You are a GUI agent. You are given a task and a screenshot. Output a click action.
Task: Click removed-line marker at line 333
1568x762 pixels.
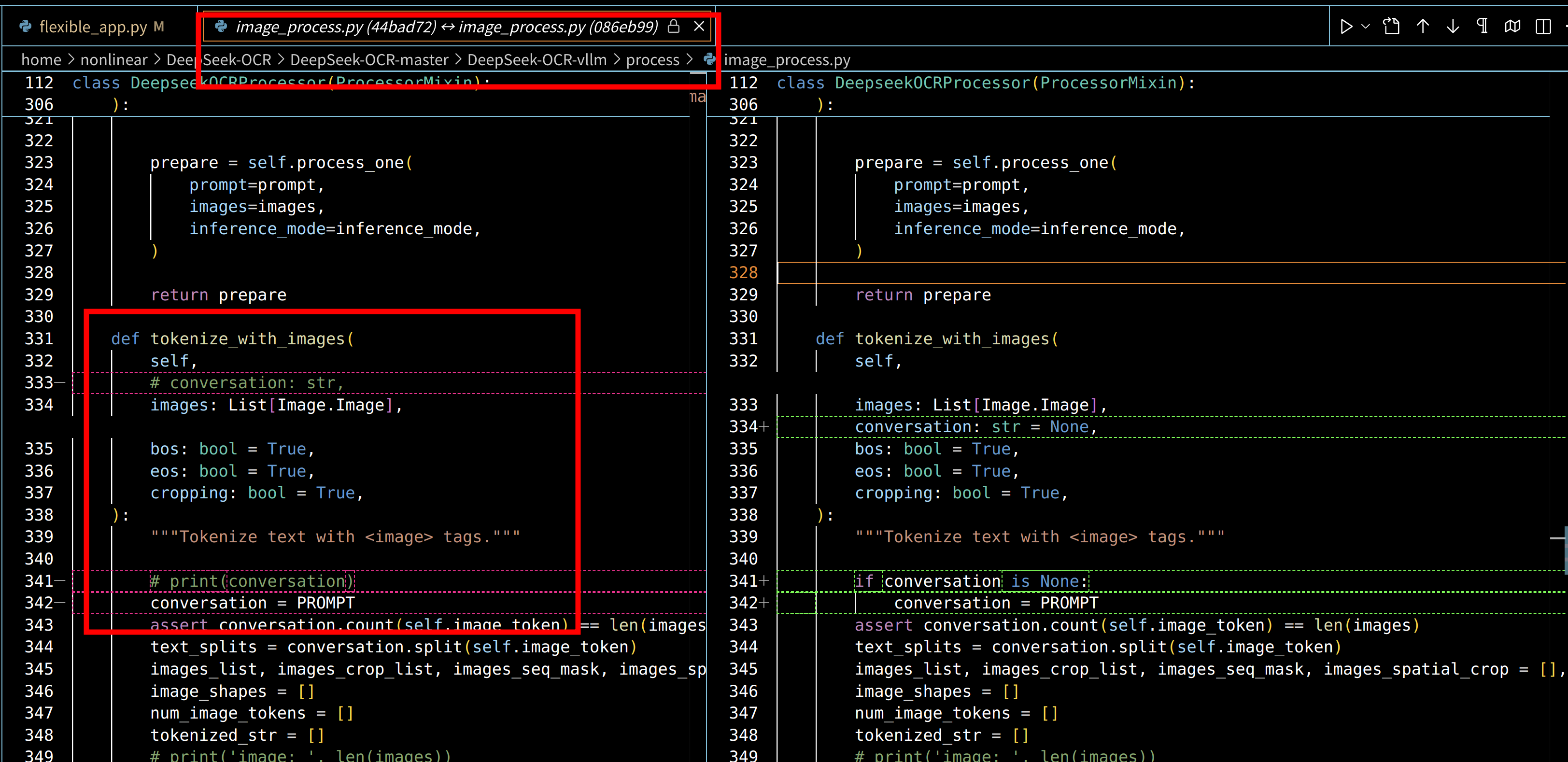pyautogui.click(x=60, y=383)
